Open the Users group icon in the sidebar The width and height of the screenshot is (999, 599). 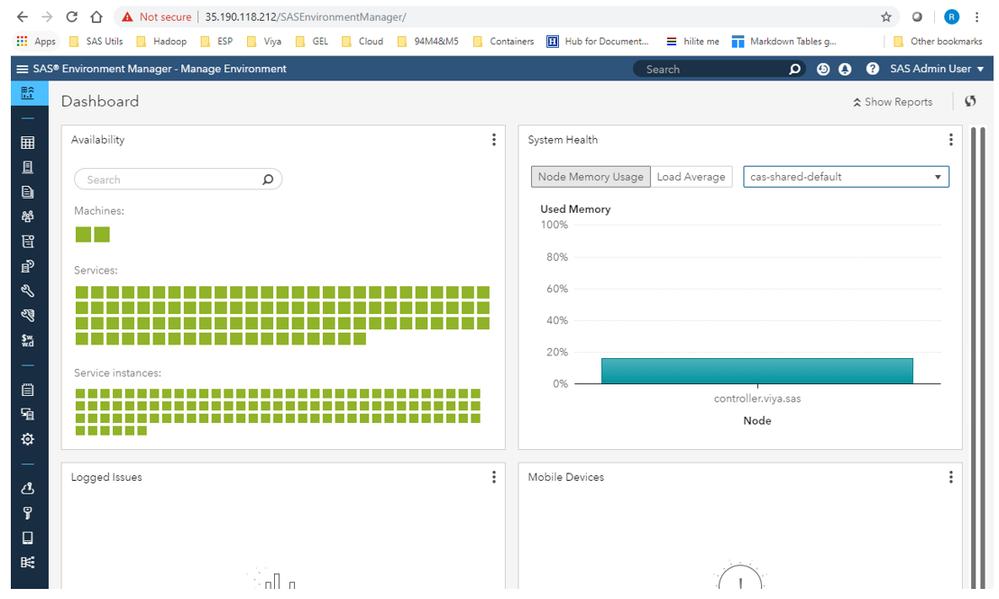point(28,216)
